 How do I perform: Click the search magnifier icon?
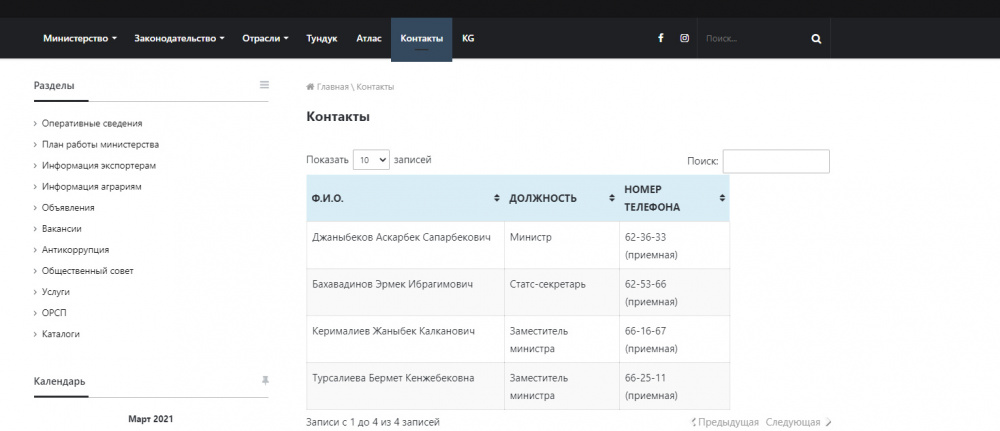[x=816, y=39]
